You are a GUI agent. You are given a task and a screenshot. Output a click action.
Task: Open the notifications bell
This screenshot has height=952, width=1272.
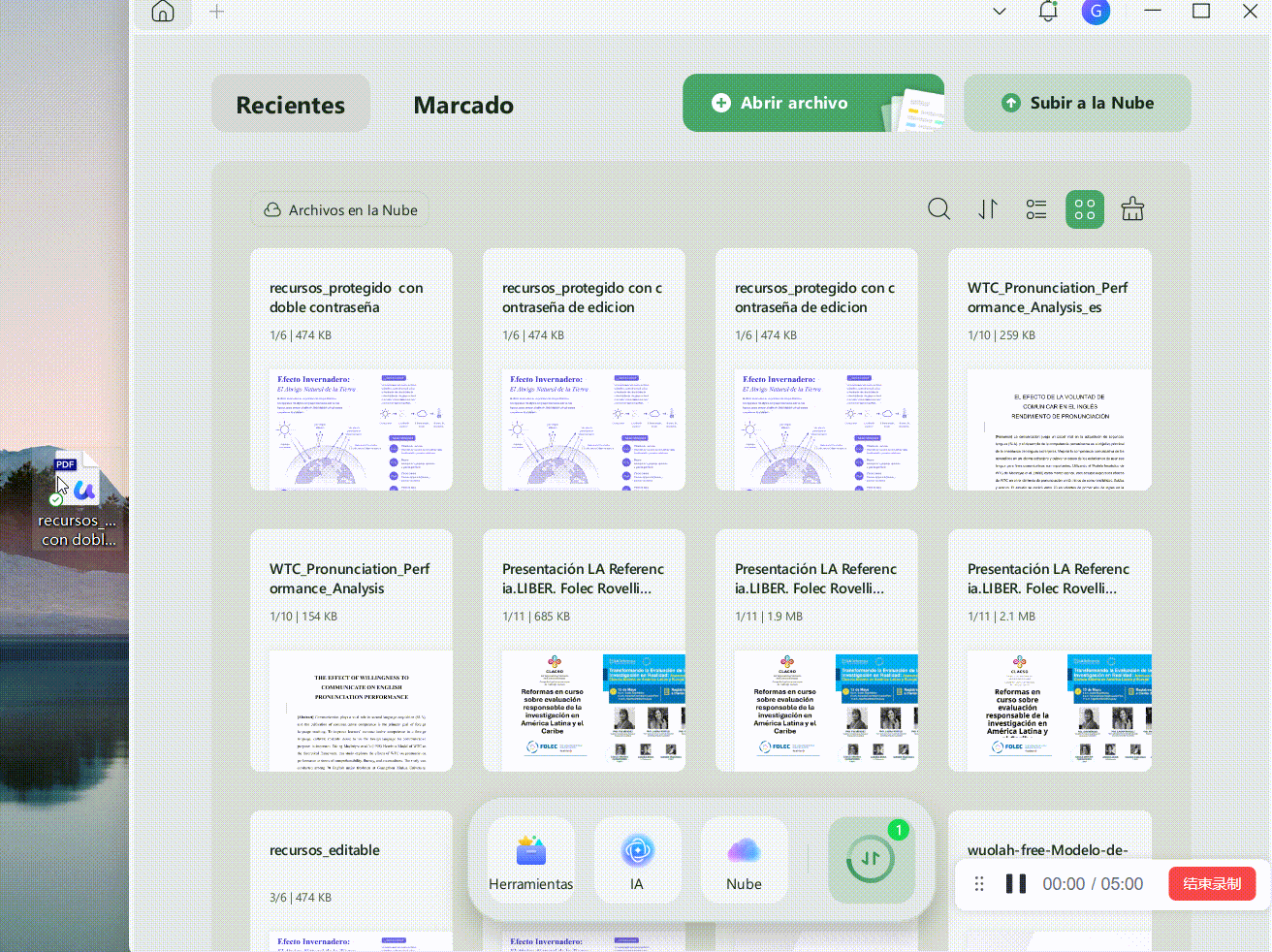point(1048,12)
